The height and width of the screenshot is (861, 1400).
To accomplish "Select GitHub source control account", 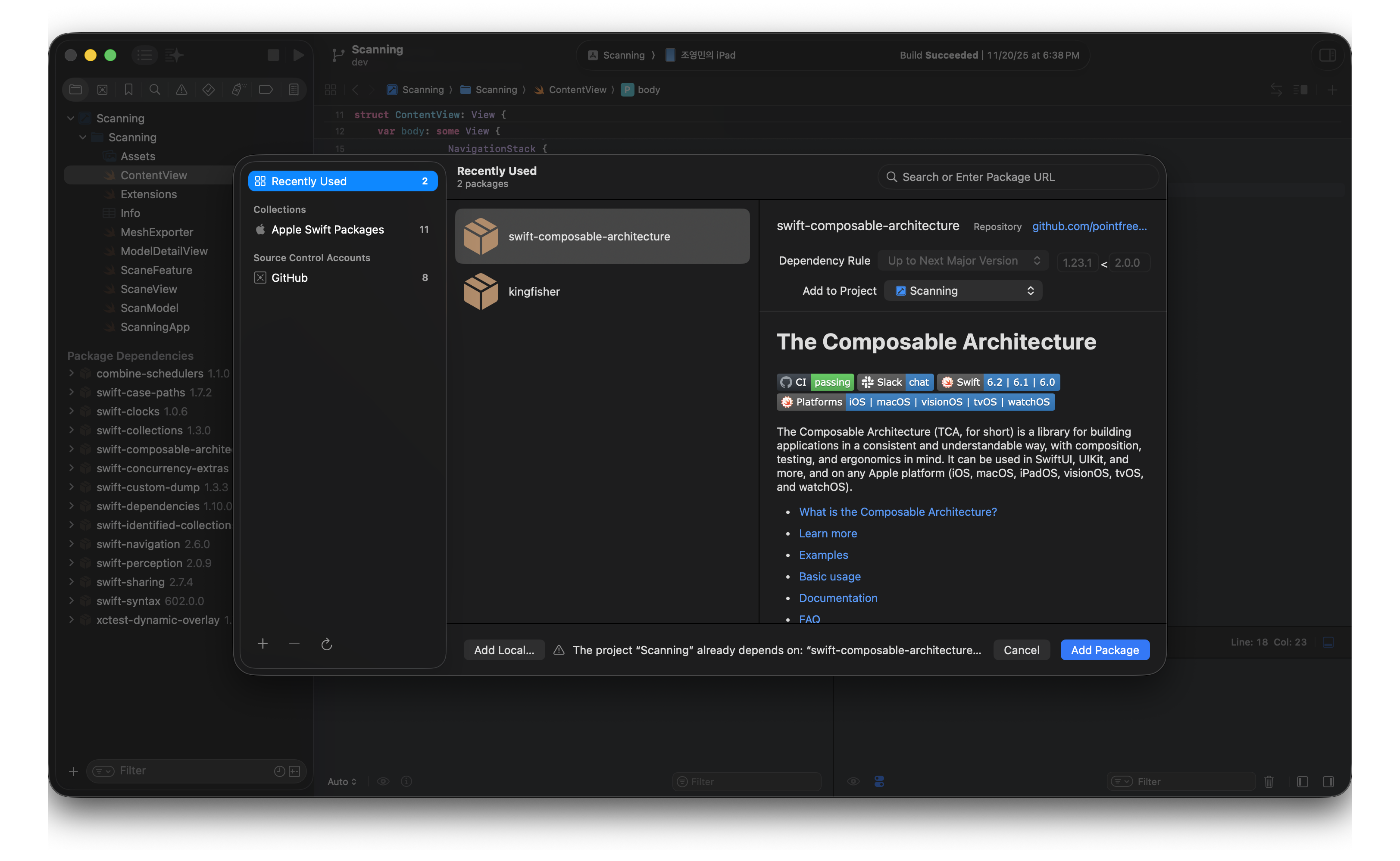I will (x=289, y=278).
